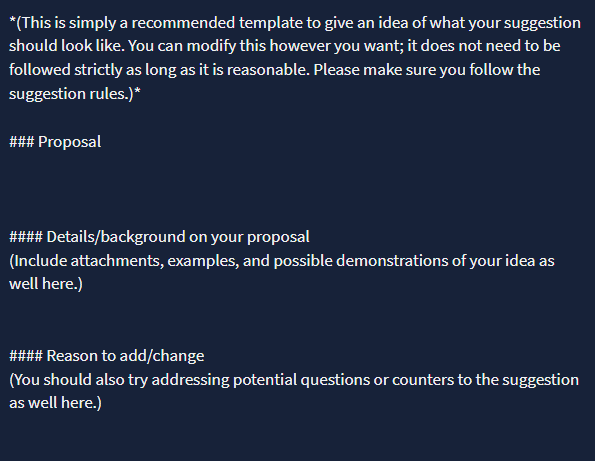This screenshot has width=595, height=461.
Task: Click the word "addressing" in the Reason hint
Action: pos(190,380)
